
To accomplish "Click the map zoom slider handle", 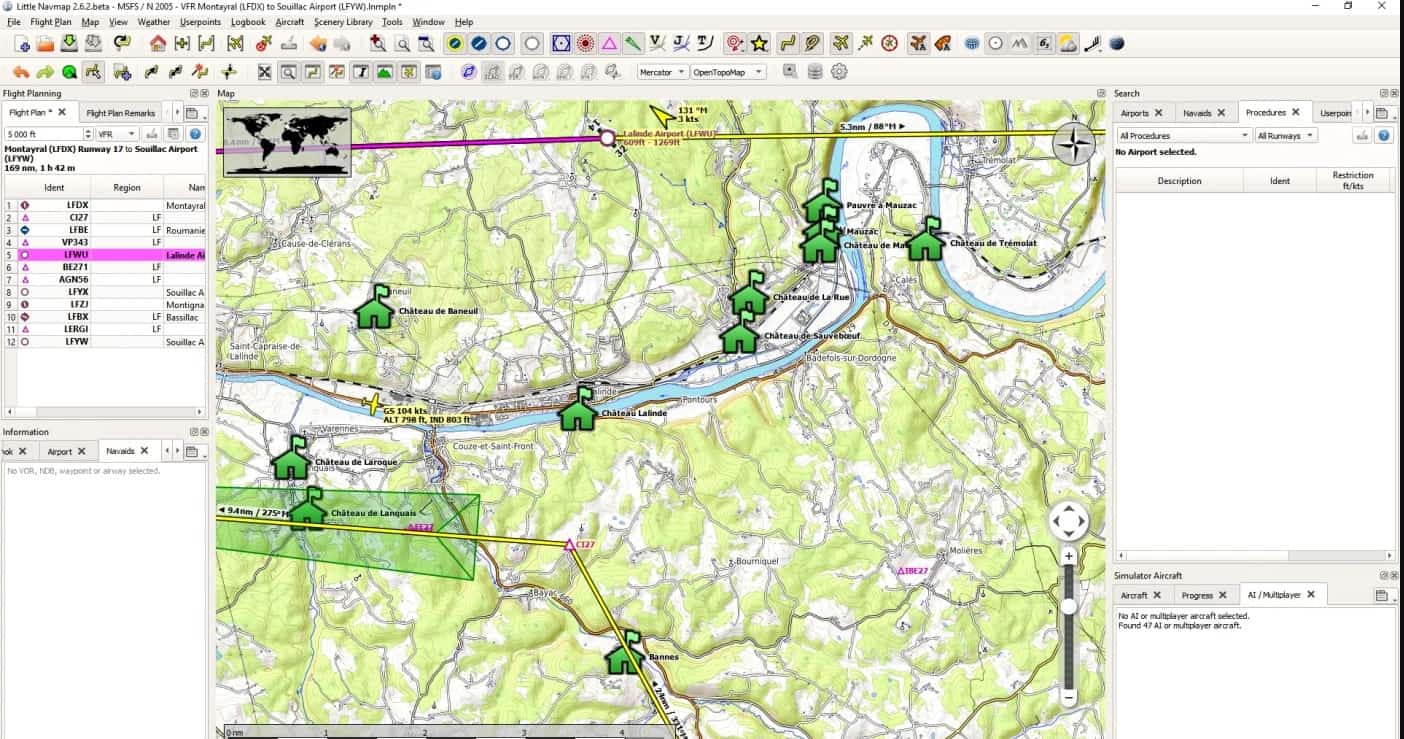I will [x=1068, y=606].
